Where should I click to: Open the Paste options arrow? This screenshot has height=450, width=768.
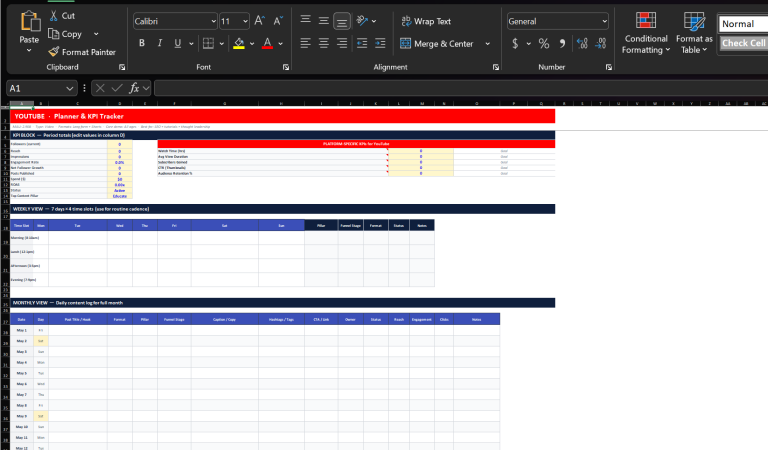pyautogui.click(x=29, y=50)
